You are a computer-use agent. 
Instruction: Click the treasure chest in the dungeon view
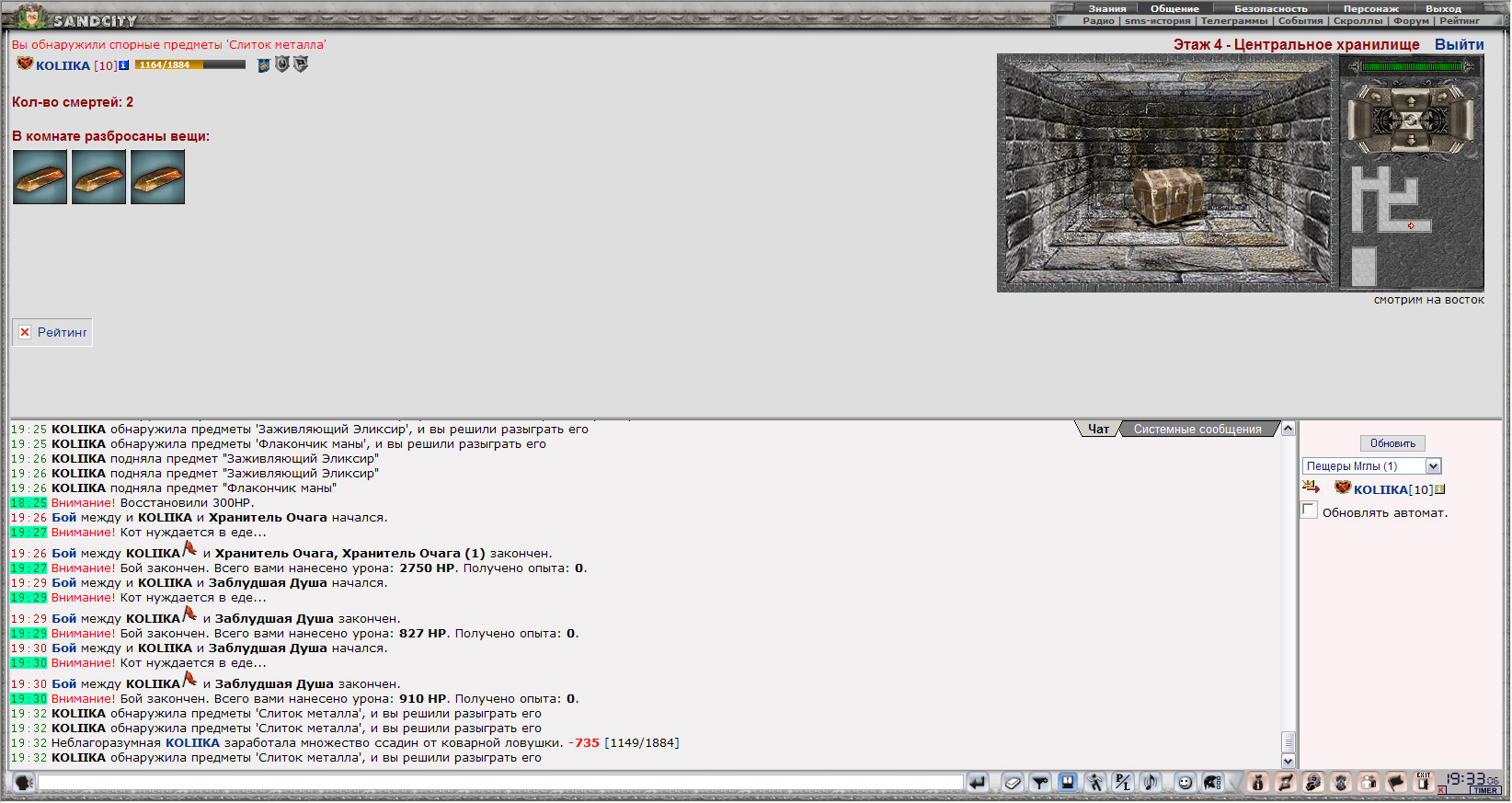[x=1167, y=195]
